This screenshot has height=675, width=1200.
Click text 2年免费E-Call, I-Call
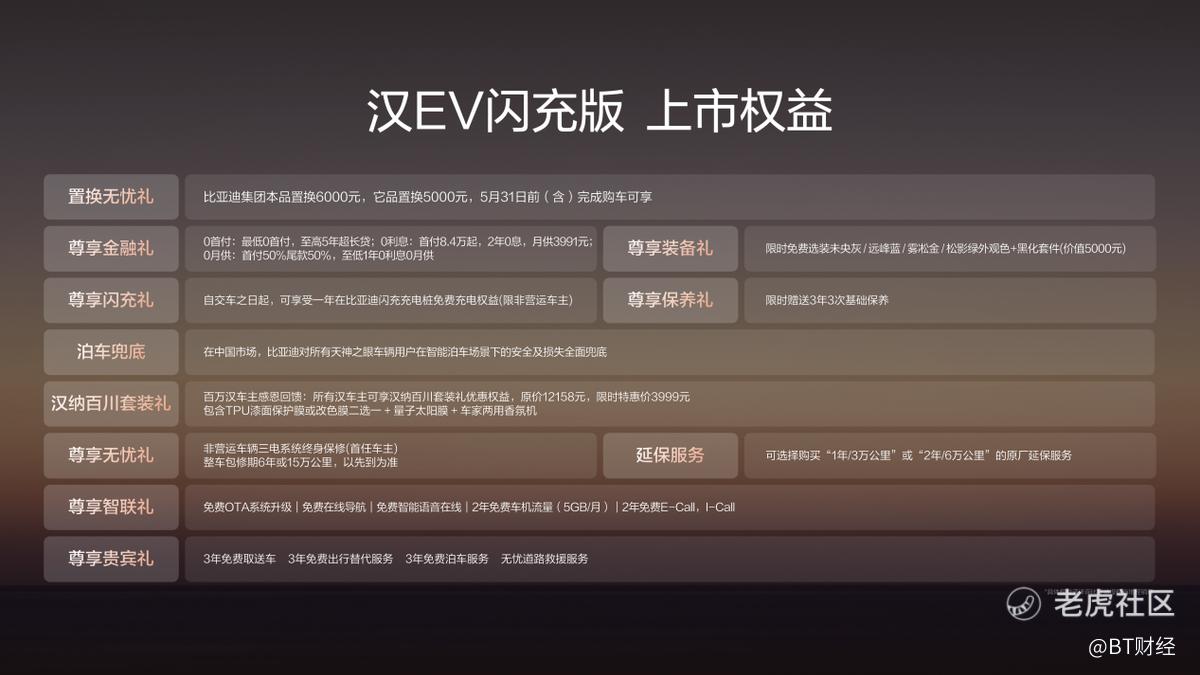[x=678, y=507]
